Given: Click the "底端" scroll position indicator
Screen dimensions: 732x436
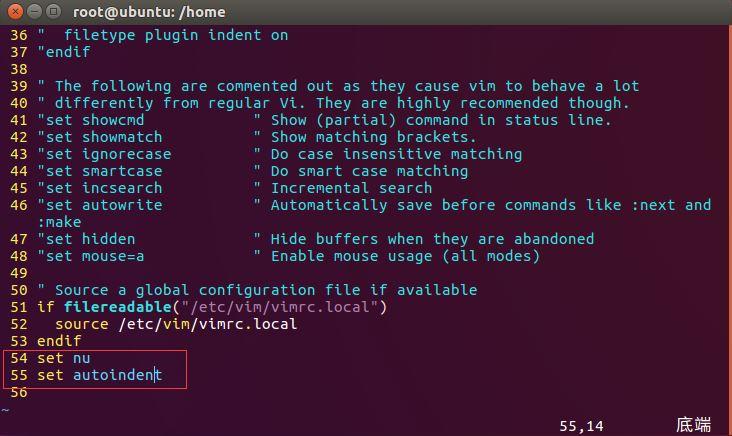Looking at the screenshot, I should [x=693, y=426].
